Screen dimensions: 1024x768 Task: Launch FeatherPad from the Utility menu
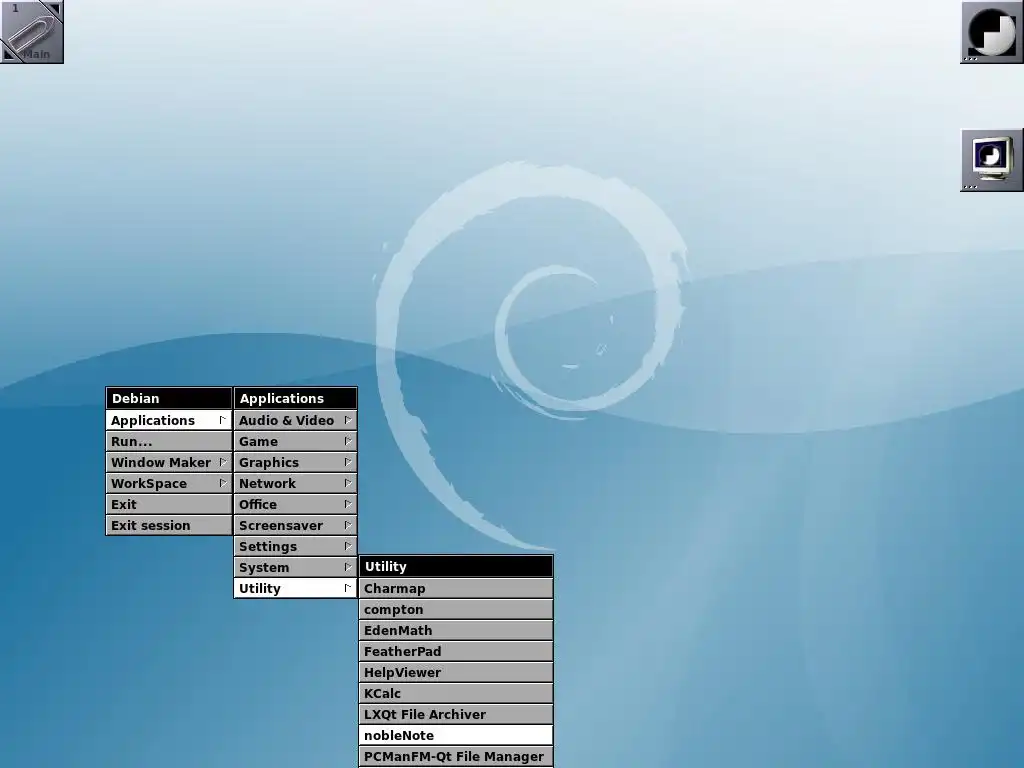pyautogui.click(x=456, y=651)
